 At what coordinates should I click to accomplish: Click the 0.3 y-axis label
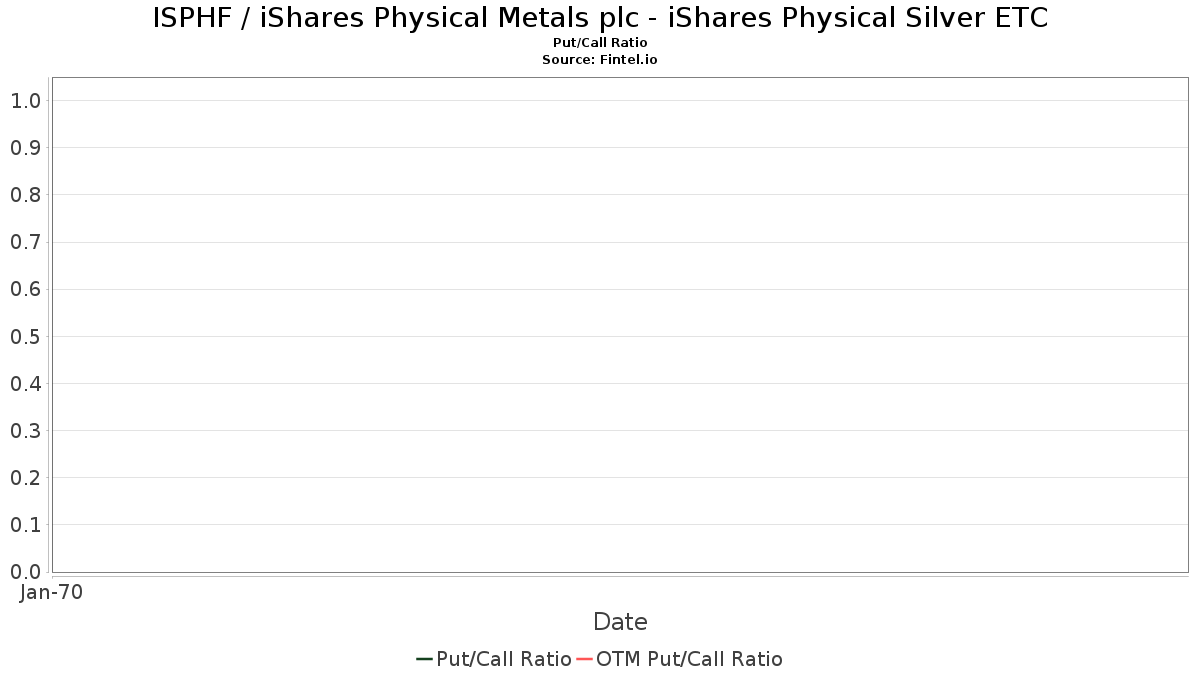click(25, 430)
